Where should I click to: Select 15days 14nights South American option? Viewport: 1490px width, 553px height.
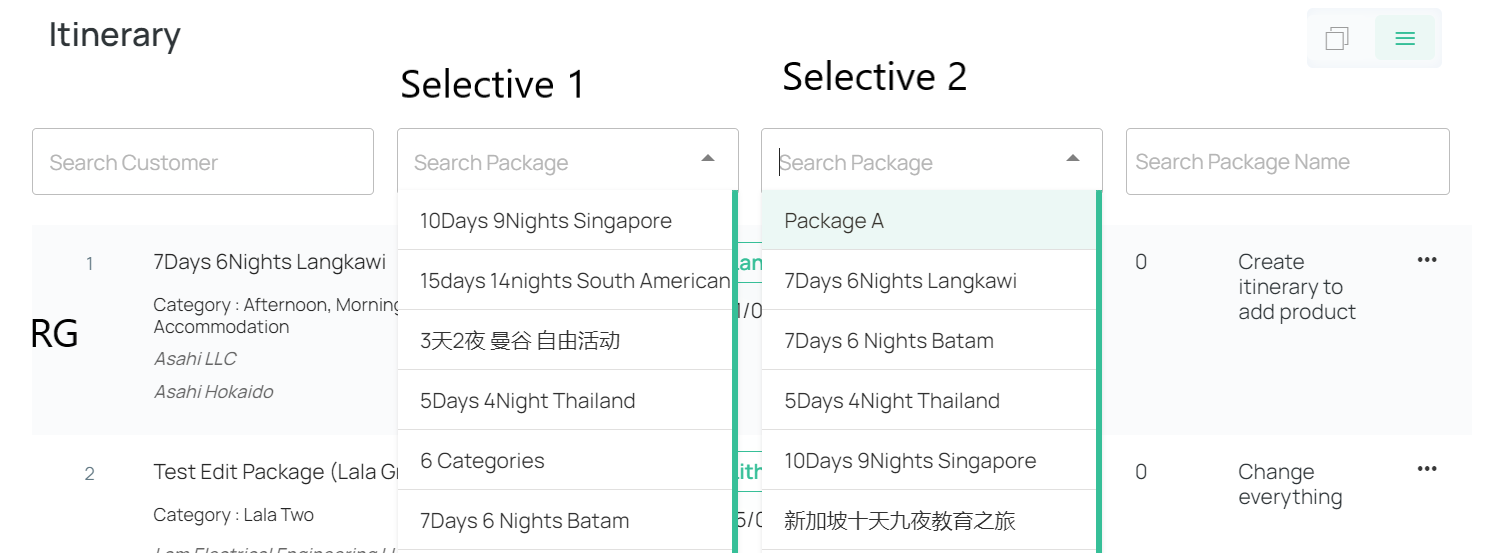pyautogui.click(x=565, y=280)
